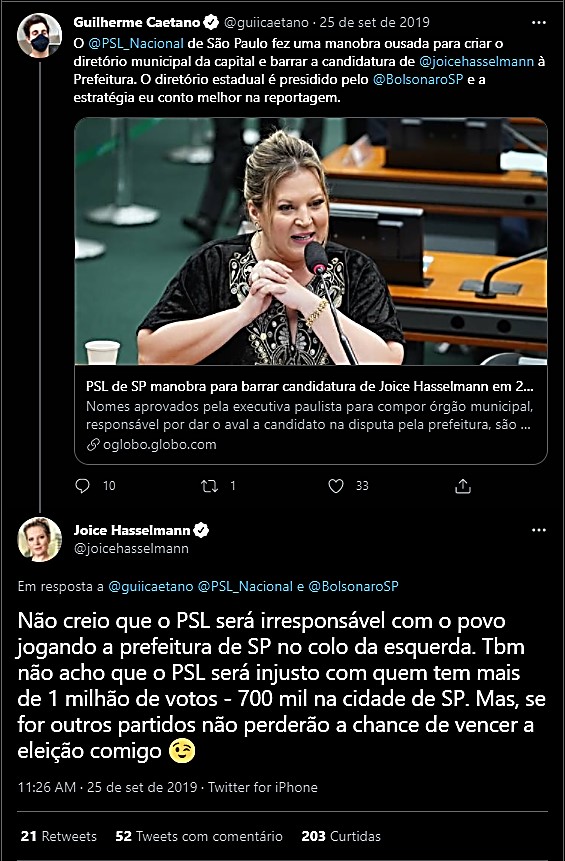Open the @PSL_Nacional mention in first tweet
This screenshot has width=565, height=861.
coord(136,43)
